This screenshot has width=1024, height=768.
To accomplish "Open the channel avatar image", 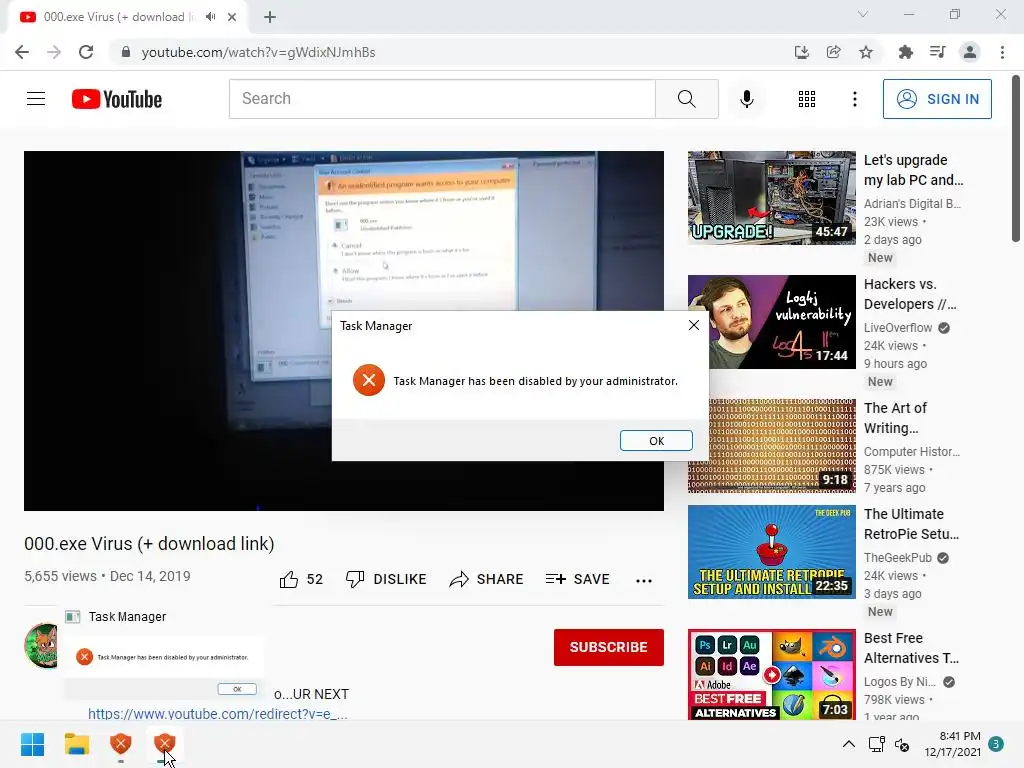I will 41,645.
